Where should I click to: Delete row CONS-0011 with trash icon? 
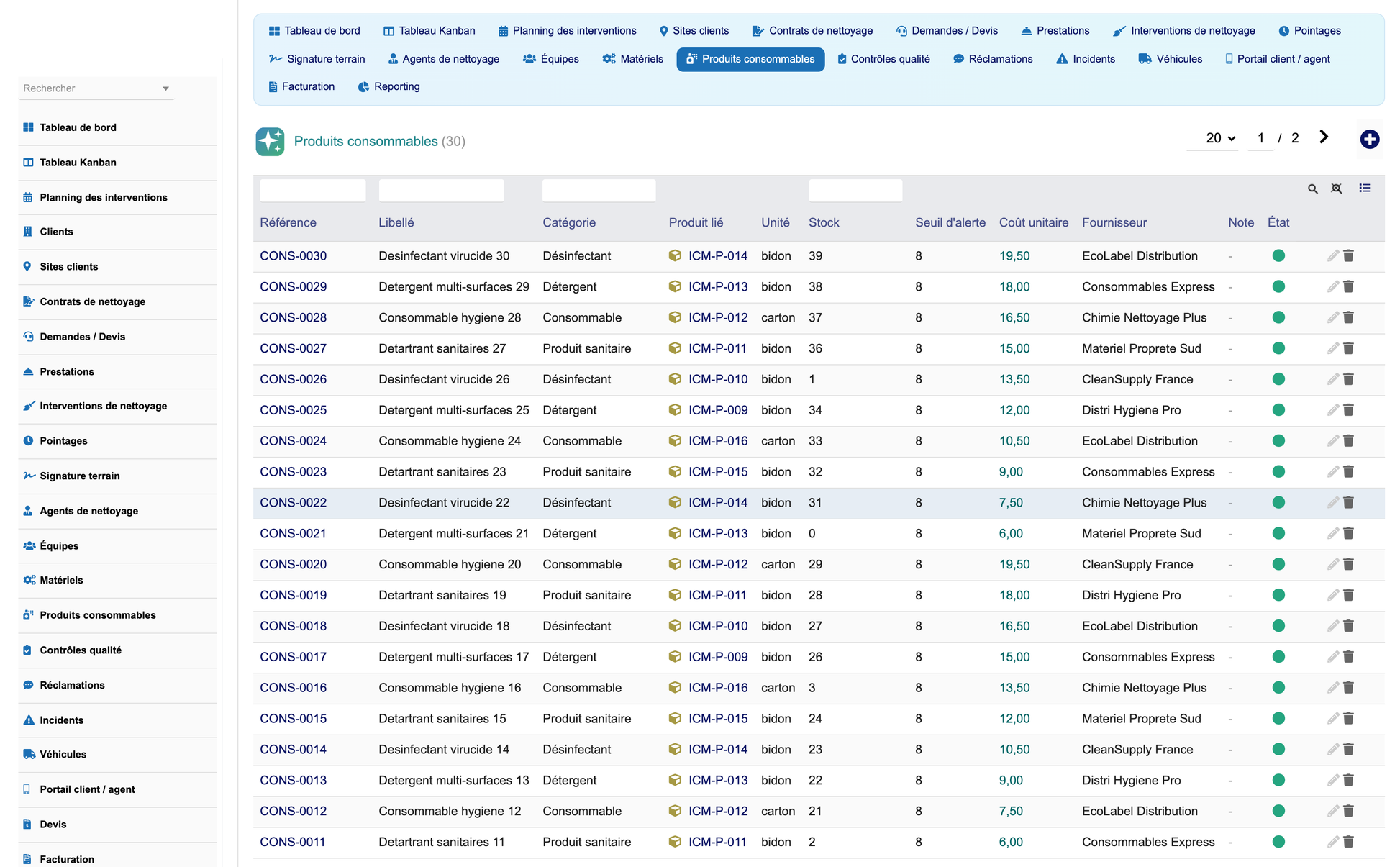(1348, 842)
